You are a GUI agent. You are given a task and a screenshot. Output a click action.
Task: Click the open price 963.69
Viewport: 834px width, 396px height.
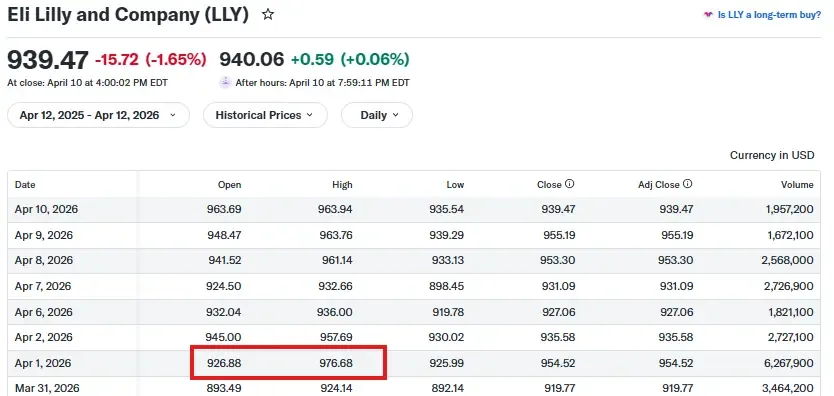pyautogui.click(x=224, y=209)
